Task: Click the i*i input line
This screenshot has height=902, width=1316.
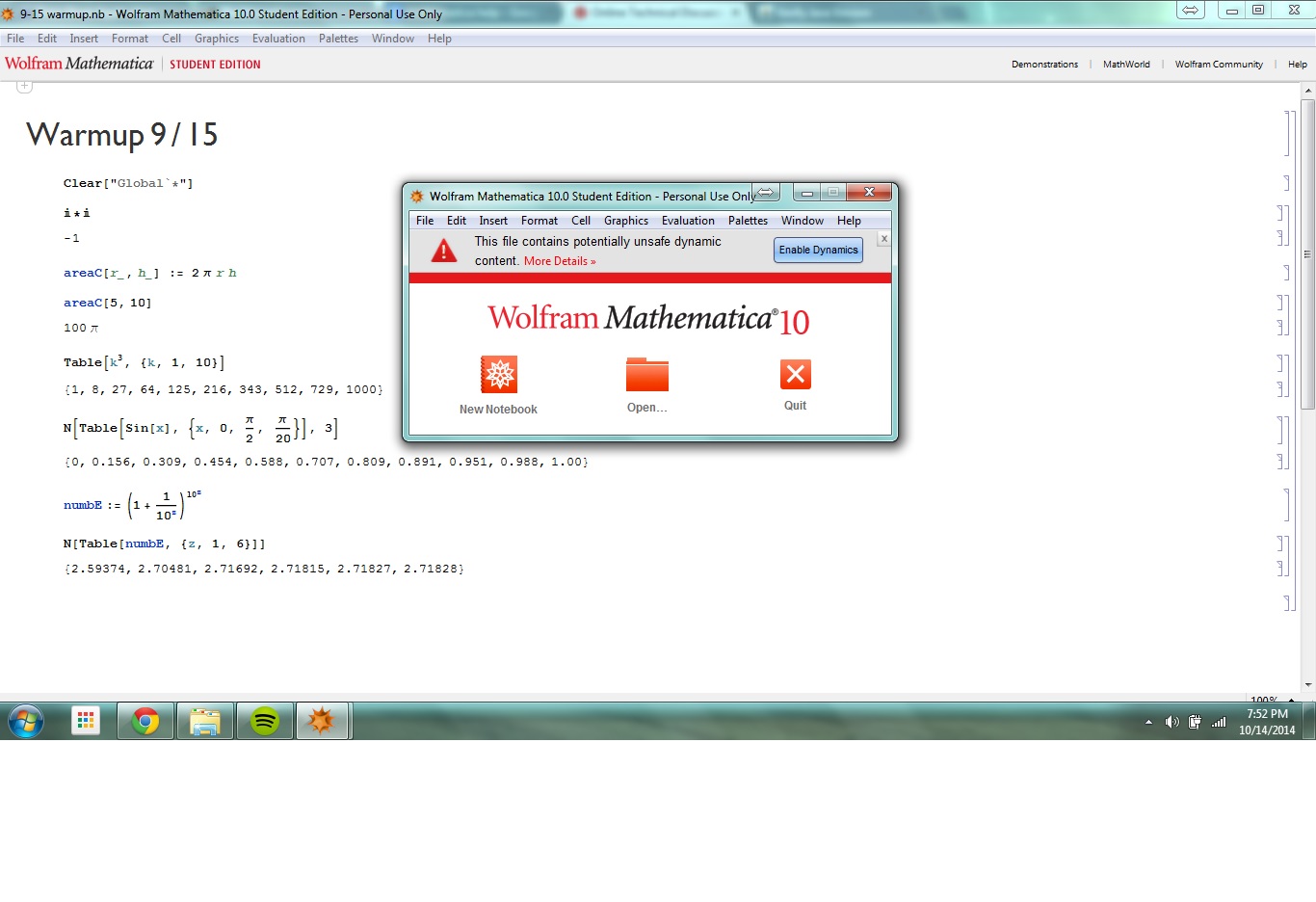Action: coord(77,213)
